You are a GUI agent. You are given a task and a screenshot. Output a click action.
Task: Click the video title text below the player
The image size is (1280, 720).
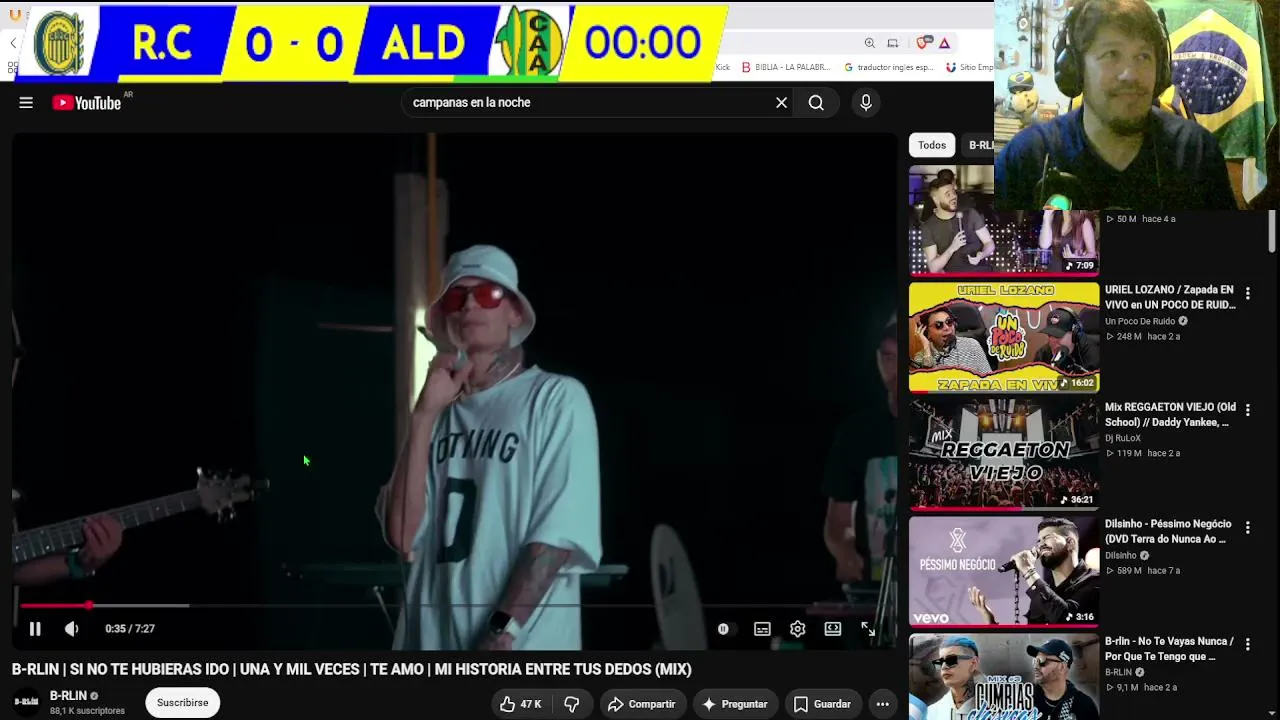pos(352,669)
